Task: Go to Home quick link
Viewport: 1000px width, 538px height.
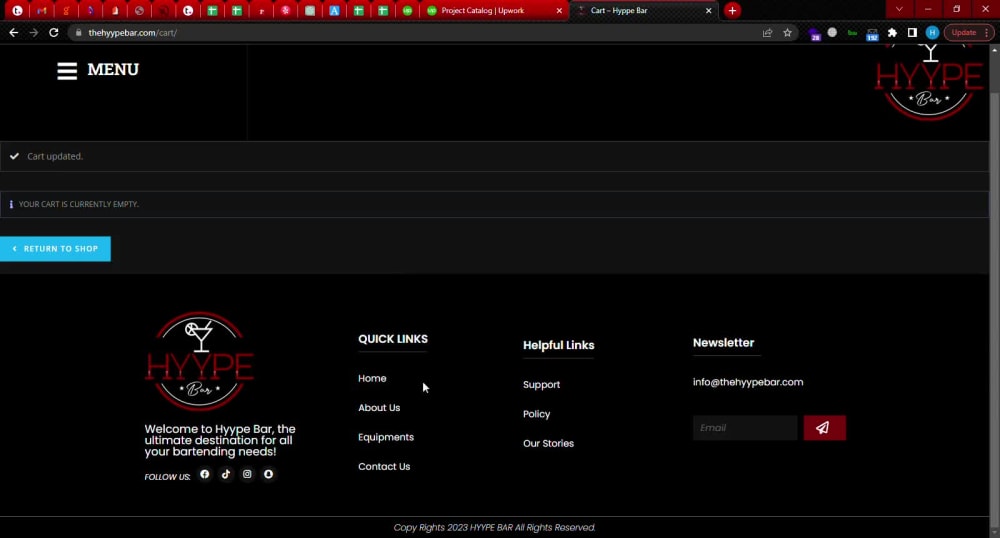Action: pyautogui.click(x=372, y=378)
